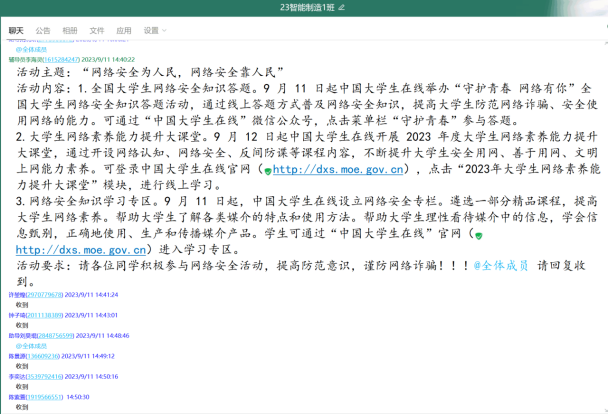This screenshot has width=608, height=414.
Task: Click sender ID 1919566551 at 14:50:30
Action: 45,397
